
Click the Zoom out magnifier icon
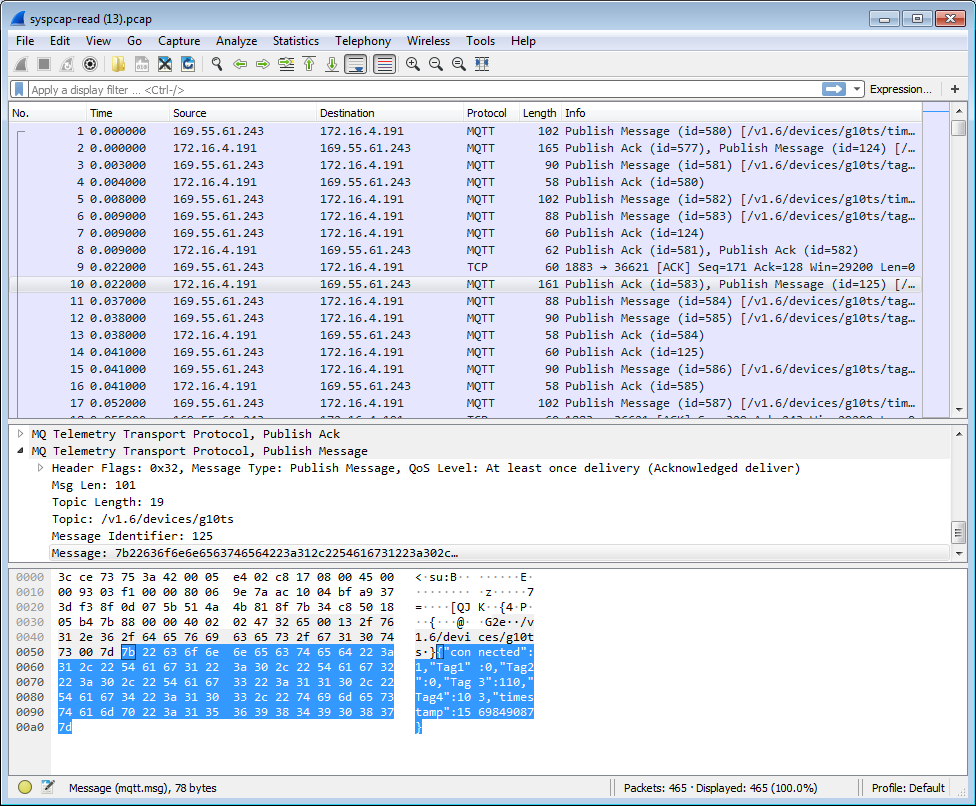[x=436, y=64]
